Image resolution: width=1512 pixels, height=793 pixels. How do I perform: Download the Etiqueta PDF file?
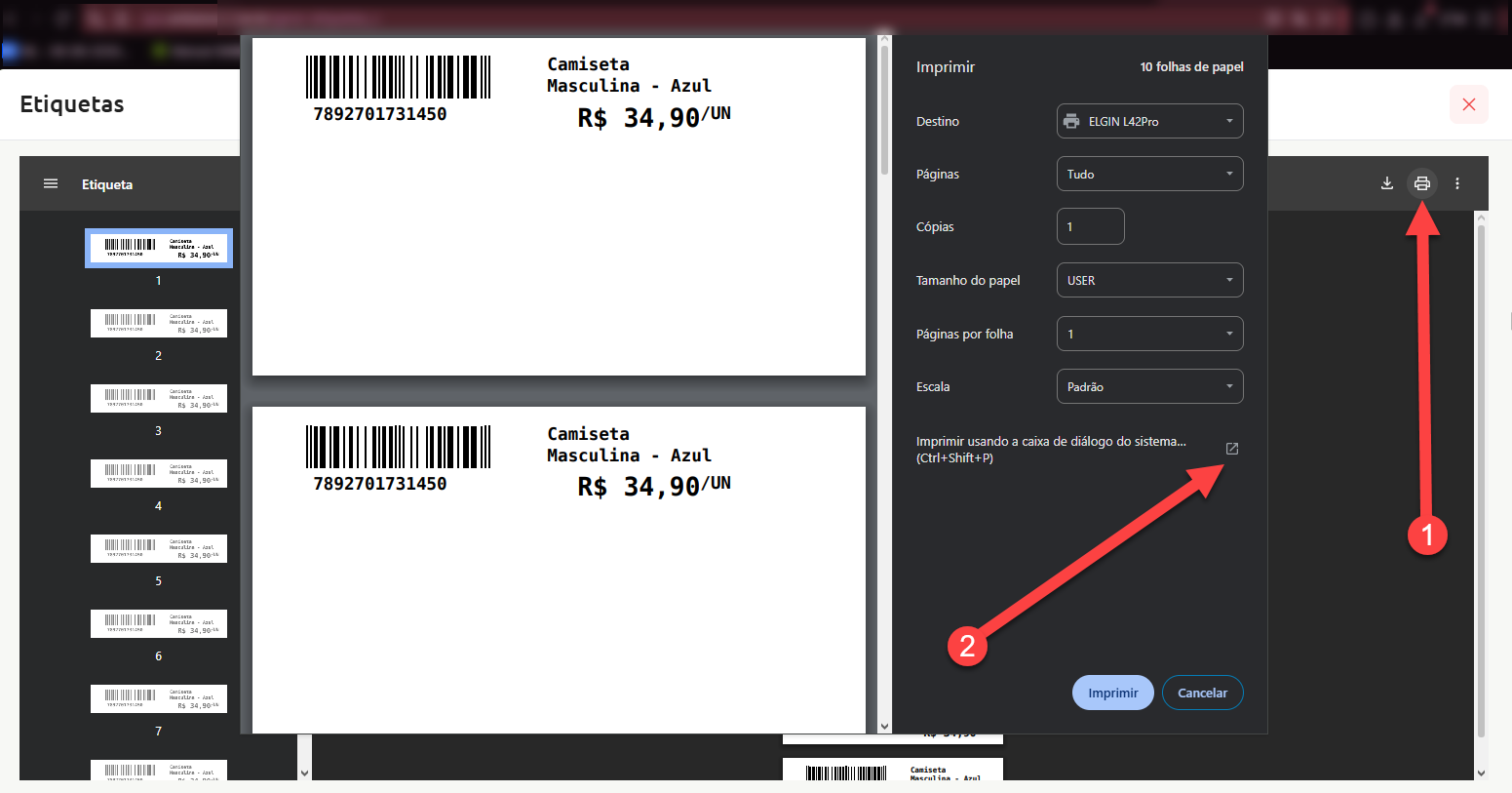pyautogui.click(x=1387, y=183)
